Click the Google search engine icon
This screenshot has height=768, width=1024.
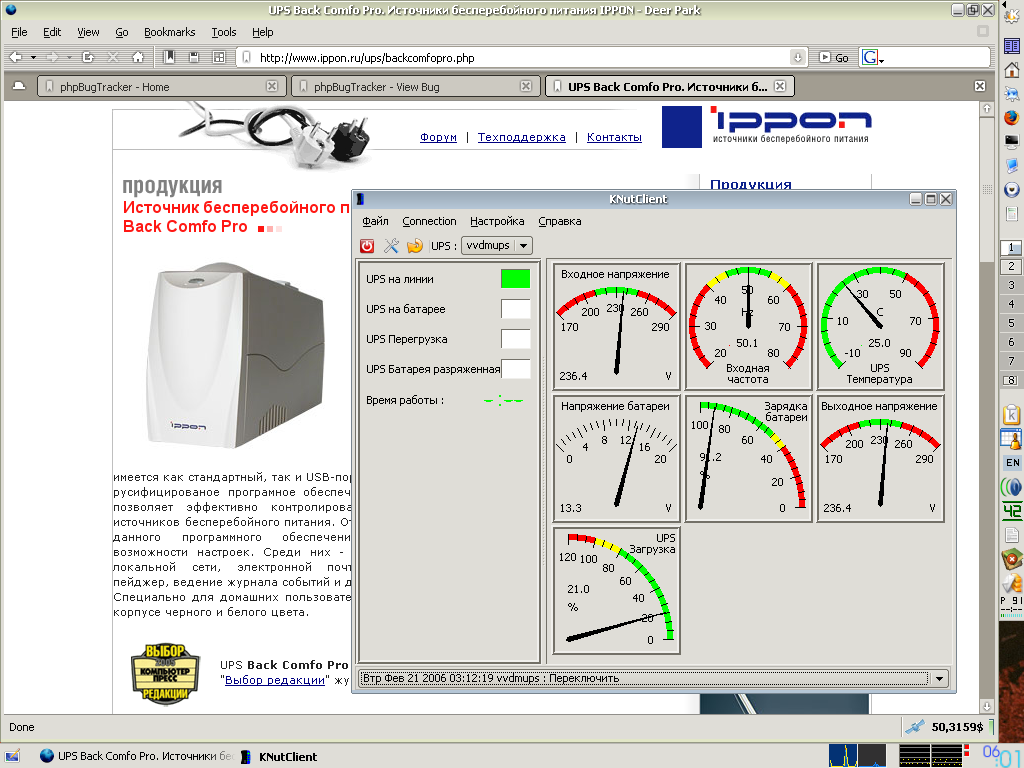tap(869, 57)
